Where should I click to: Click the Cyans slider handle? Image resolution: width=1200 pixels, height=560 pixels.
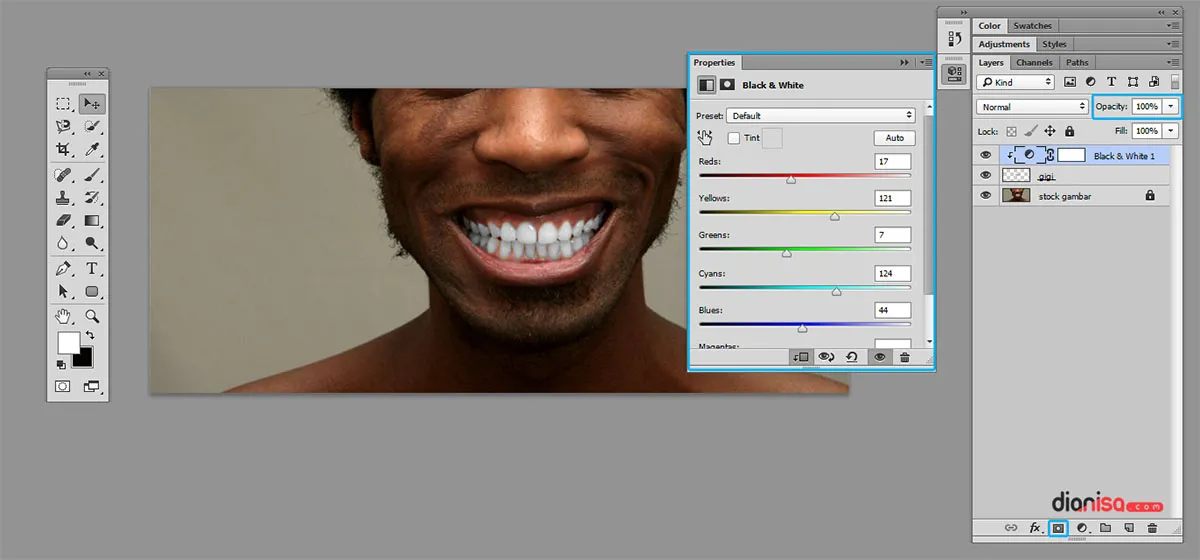click(836, 291)
